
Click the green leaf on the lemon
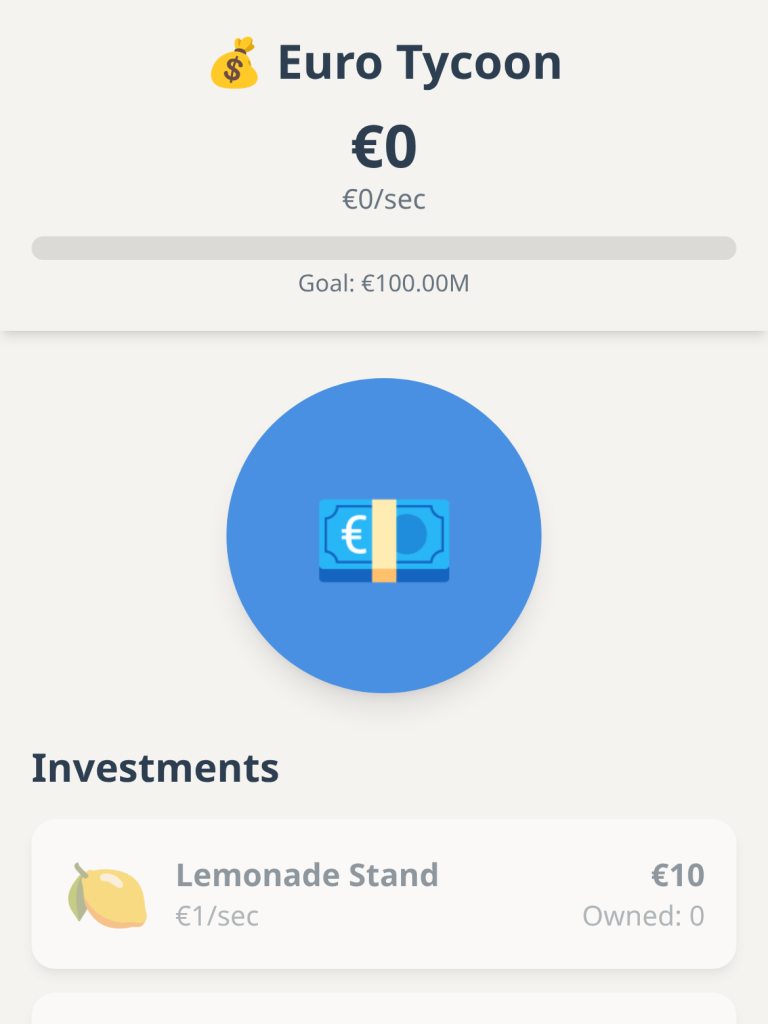pyautogui.click(x=78, y=892)
